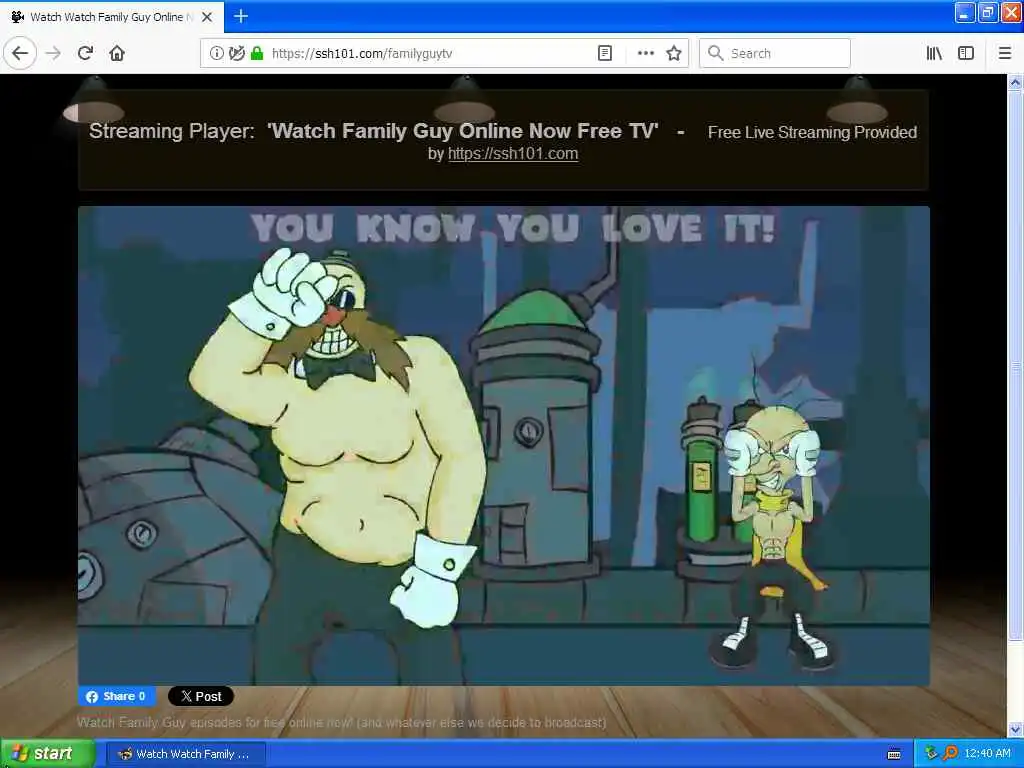This screenshot has height=768, width=1024.
Task: Open the on-screen keyboard tray icon
Action: [894, 754]
